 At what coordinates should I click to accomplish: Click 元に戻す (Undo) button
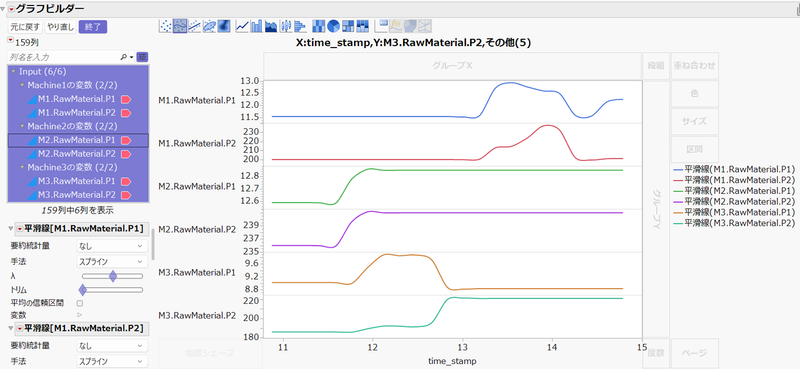26,27
